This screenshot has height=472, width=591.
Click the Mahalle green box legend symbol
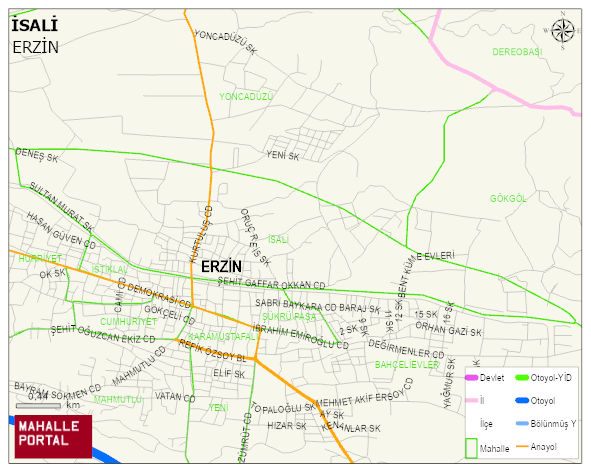471,448
